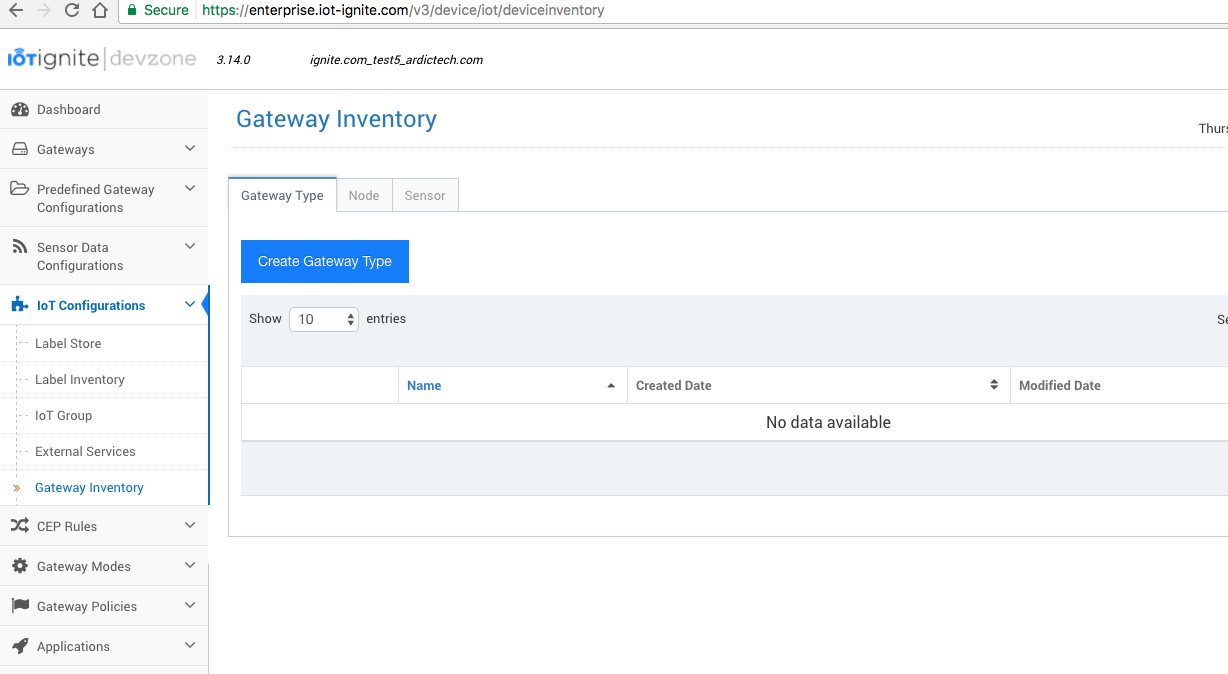Screen dimensions: 1228x674
Task: Open the Dashboard via its palette icon
Action: 19,109
